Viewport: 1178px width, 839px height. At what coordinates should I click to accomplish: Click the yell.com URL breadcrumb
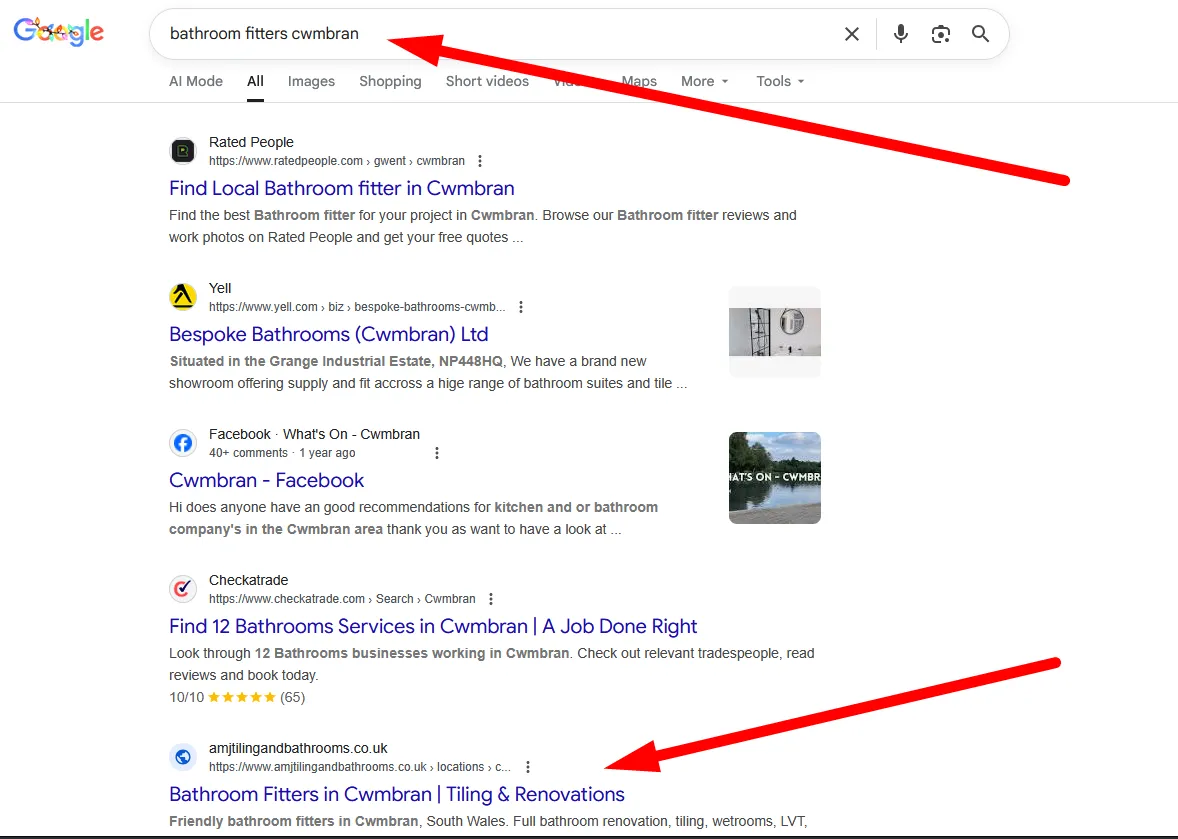point(357,306)
